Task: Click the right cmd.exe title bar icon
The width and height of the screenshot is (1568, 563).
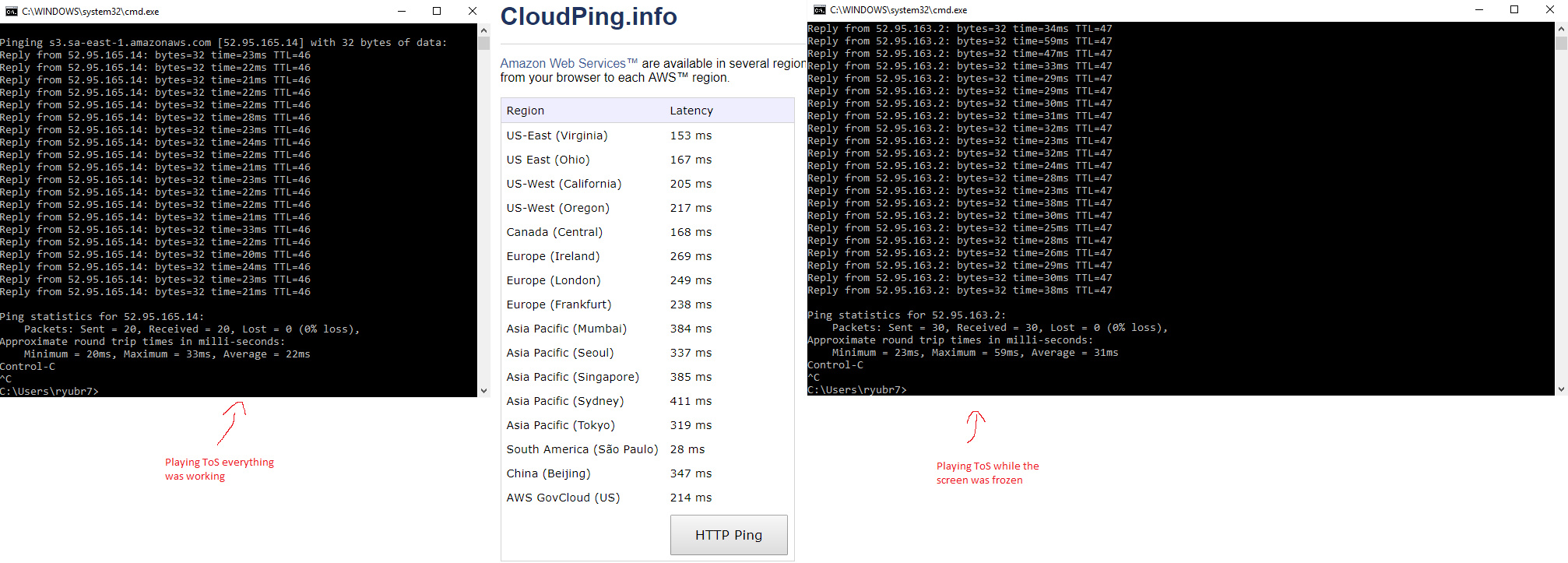Action: (819, 10)
